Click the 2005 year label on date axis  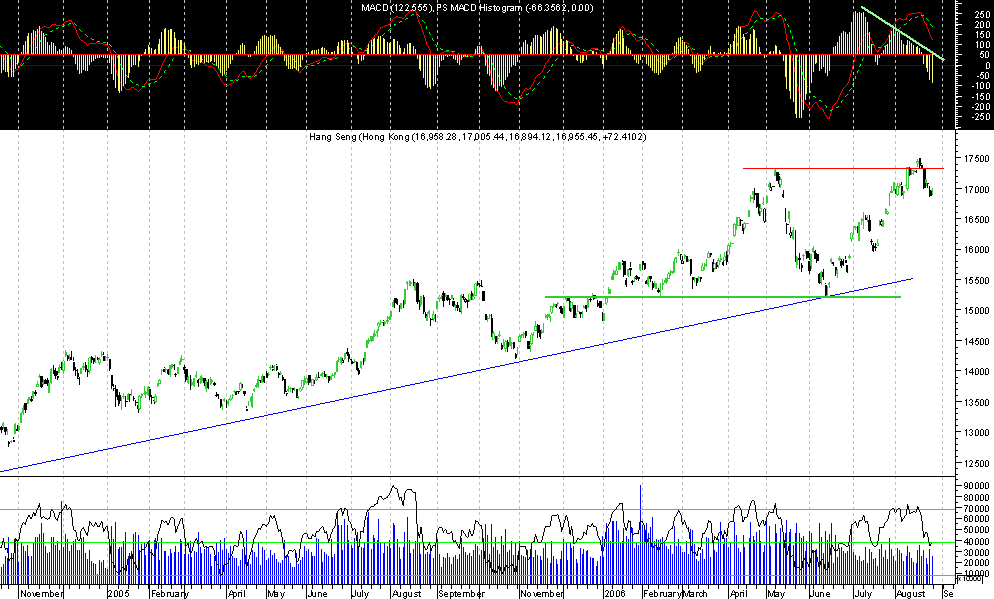(119, 594)
